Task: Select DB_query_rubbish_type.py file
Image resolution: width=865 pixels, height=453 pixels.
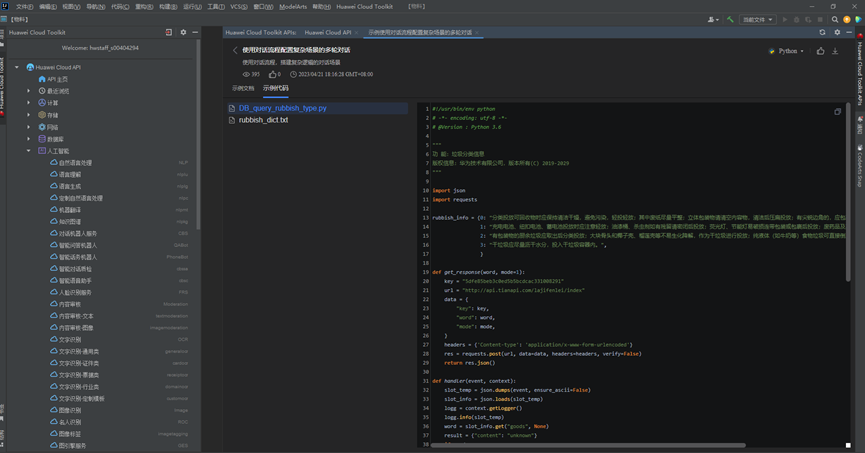Action: (x=282, y=108)
